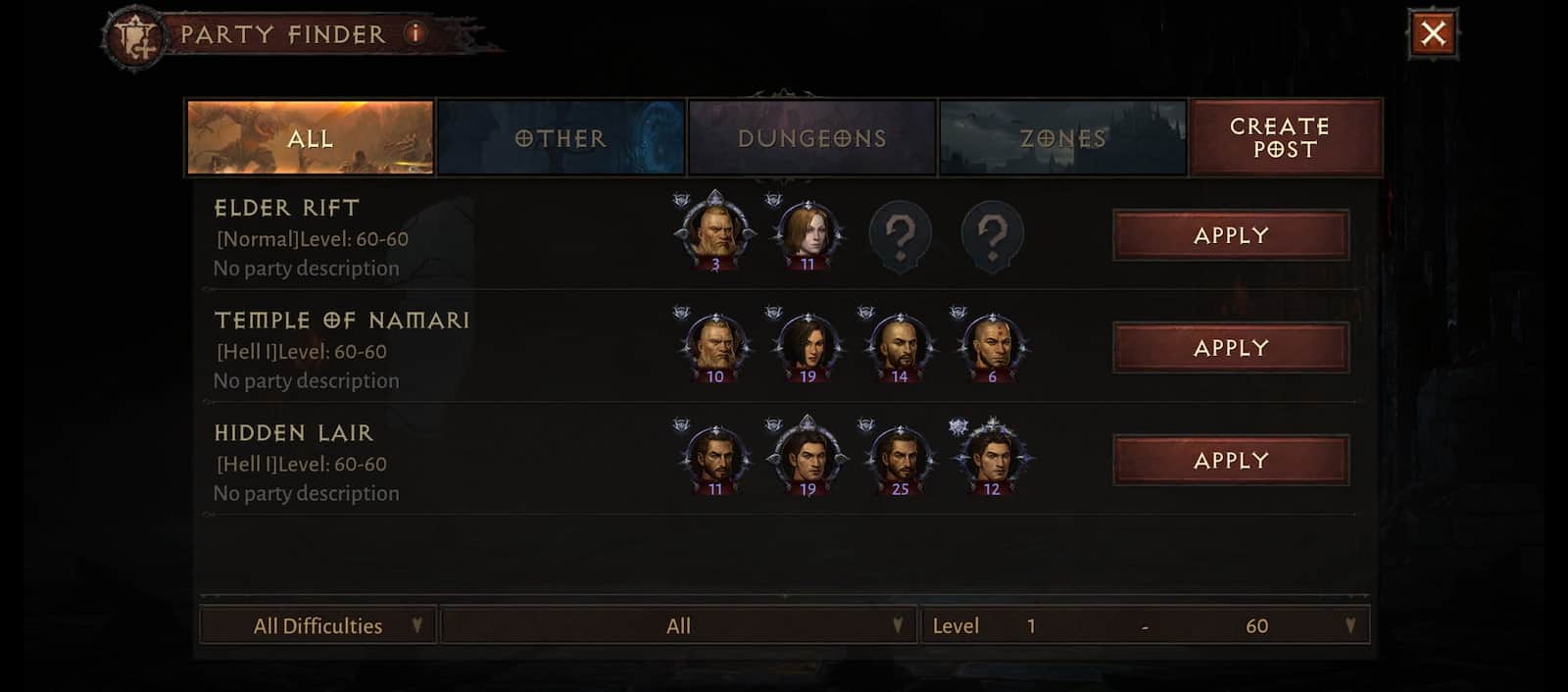Open the Level range 1-60 dropdown

click(1145, 625)
